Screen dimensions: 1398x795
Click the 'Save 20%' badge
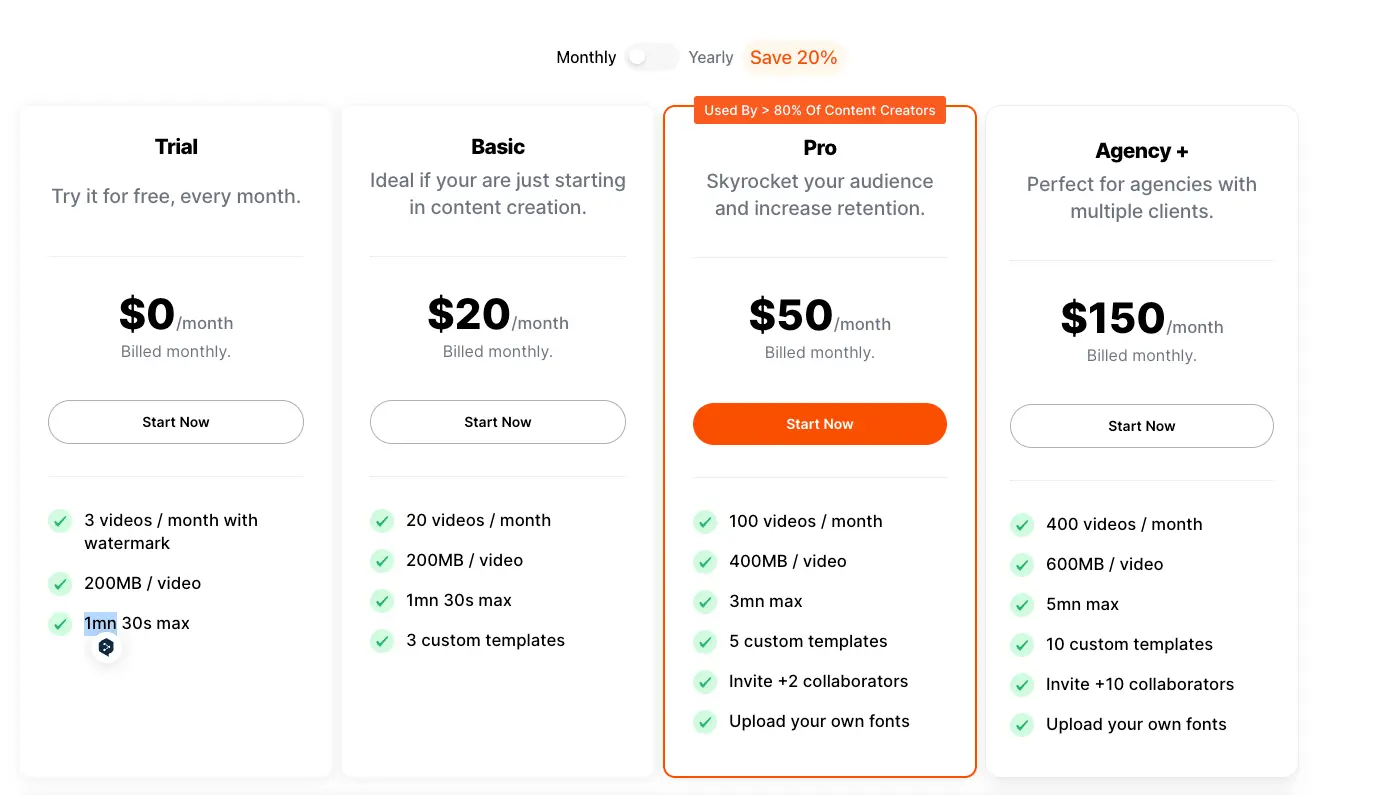(793, 57)
